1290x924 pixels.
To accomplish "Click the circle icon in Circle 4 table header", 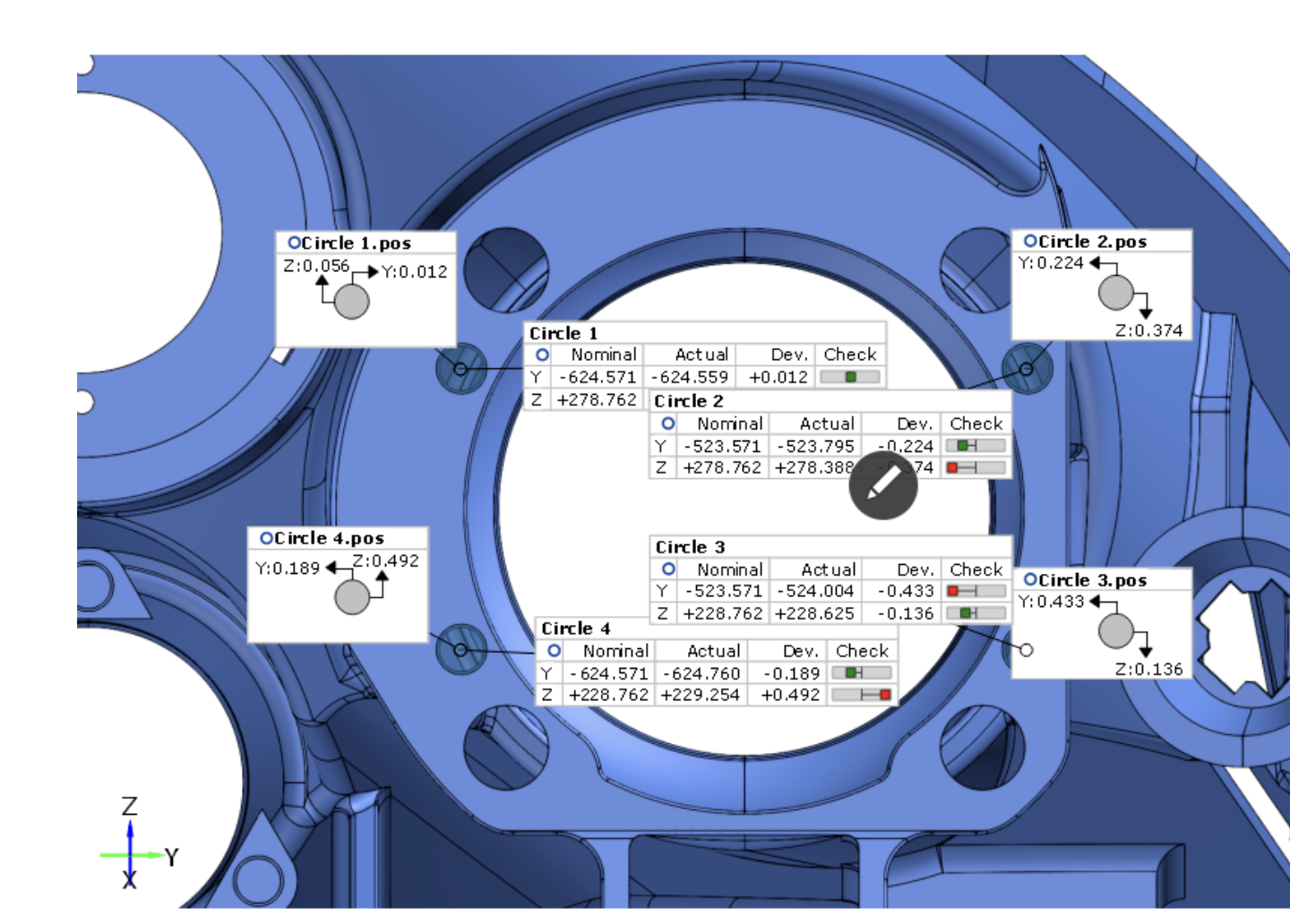I will click(555, 650).
